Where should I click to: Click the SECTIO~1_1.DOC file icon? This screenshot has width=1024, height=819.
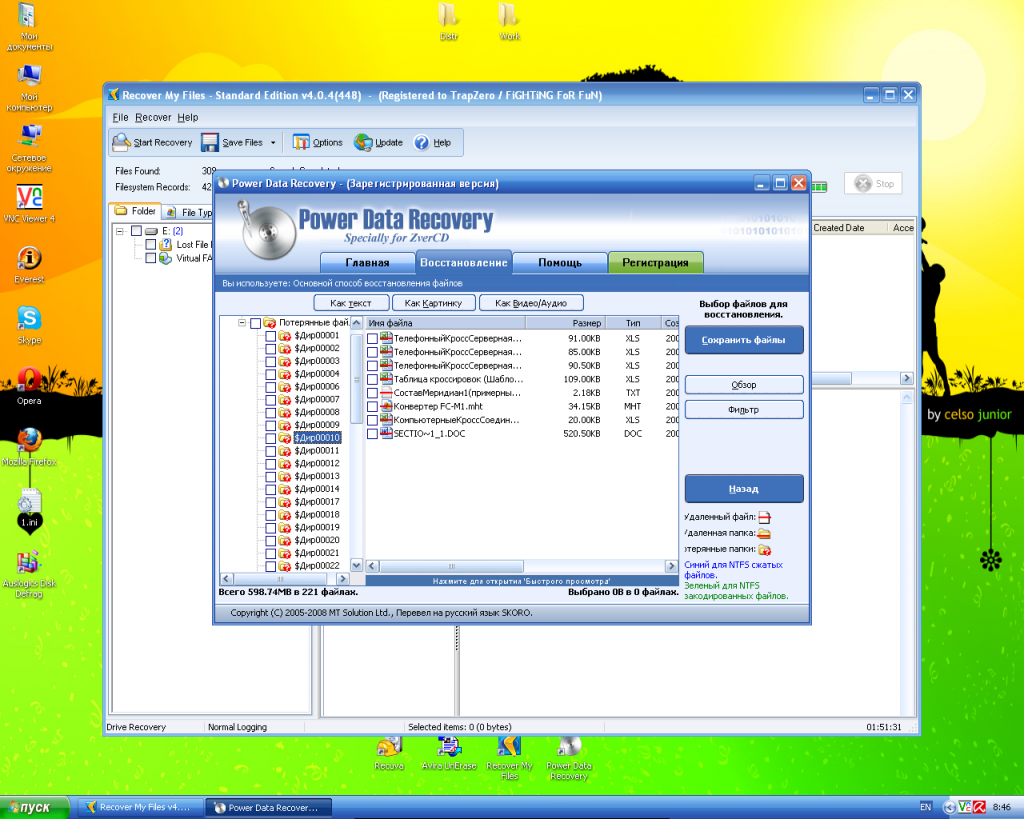[x=386, y=433]
